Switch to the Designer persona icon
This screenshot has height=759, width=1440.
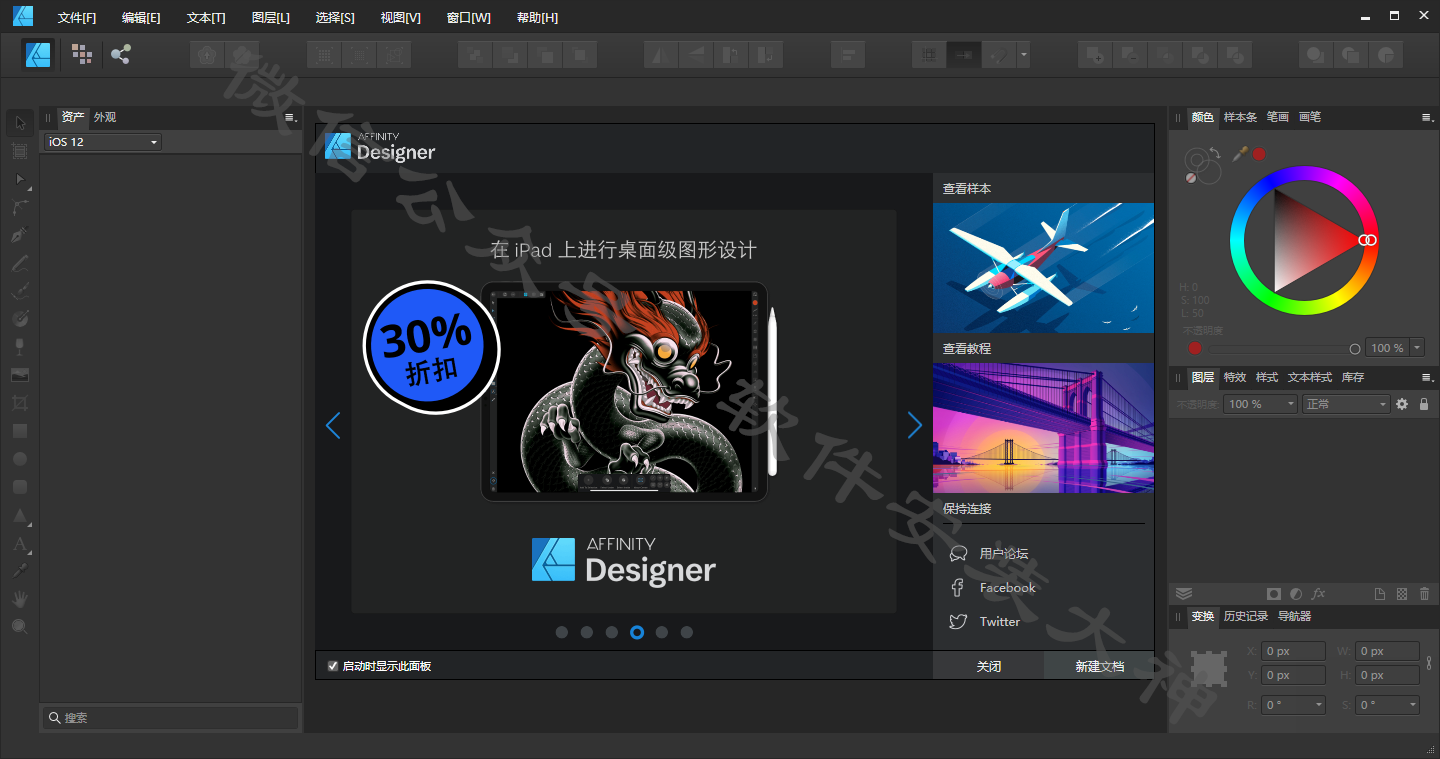point(39,54)
